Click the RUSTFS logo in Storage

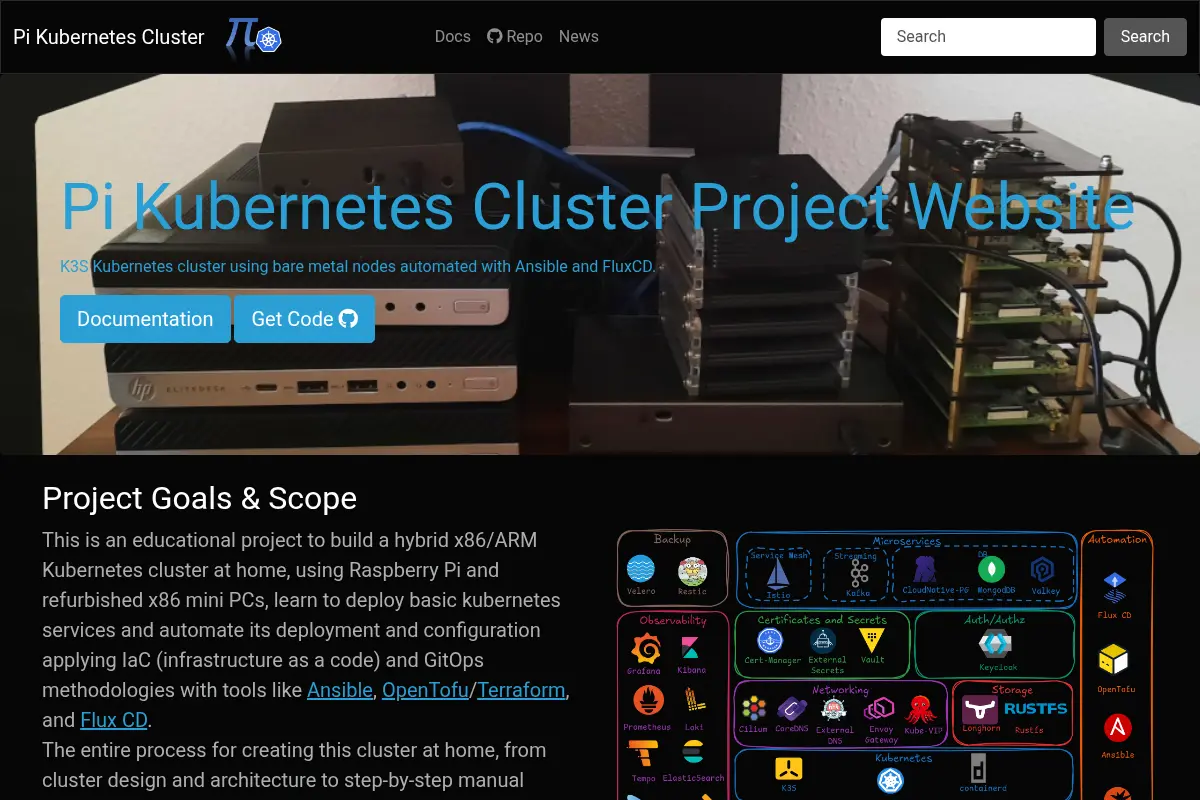[x=1035, y=708]
